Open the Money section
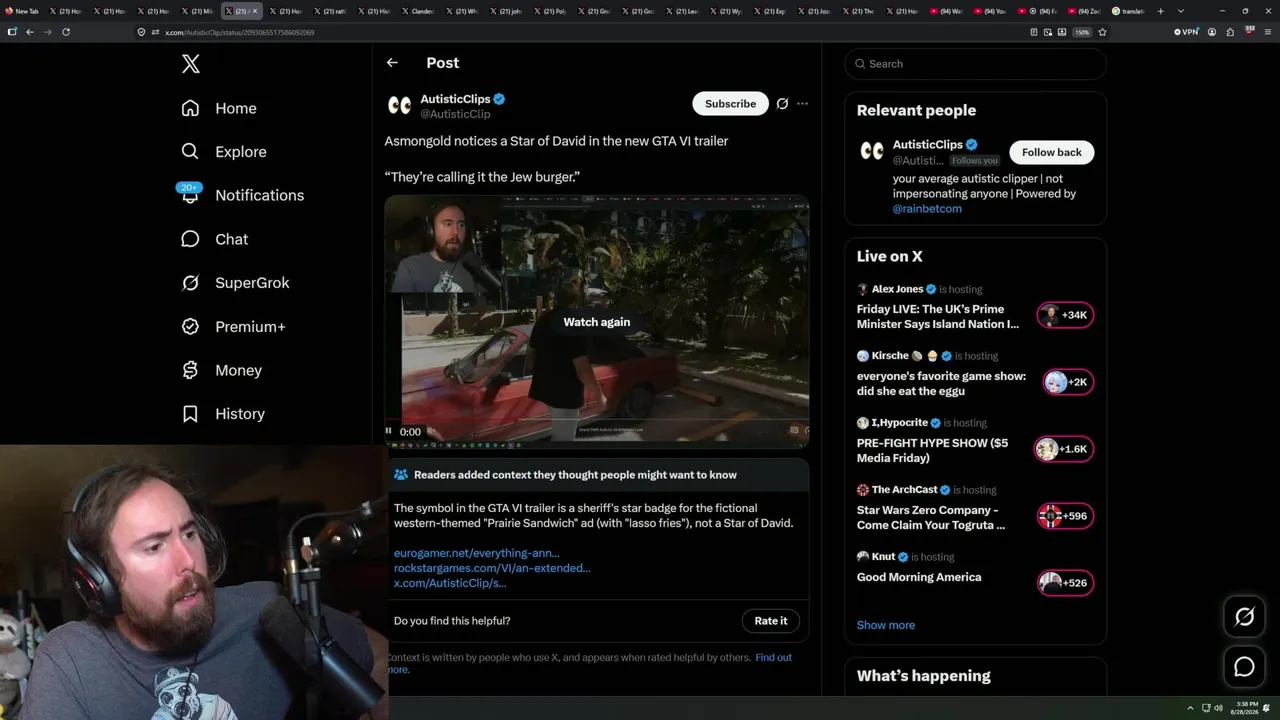 pos(221,370)
